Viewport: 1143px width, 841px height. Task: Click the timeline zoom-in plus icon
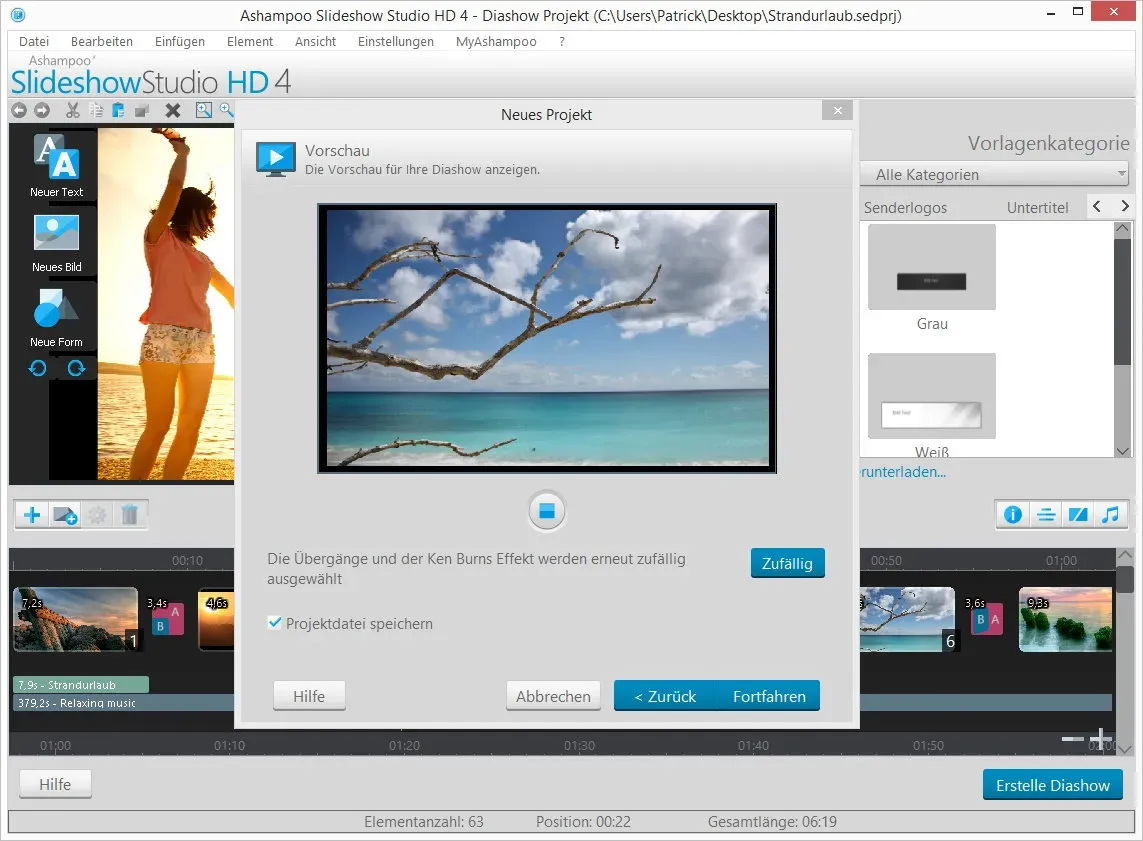[1101, 739]
